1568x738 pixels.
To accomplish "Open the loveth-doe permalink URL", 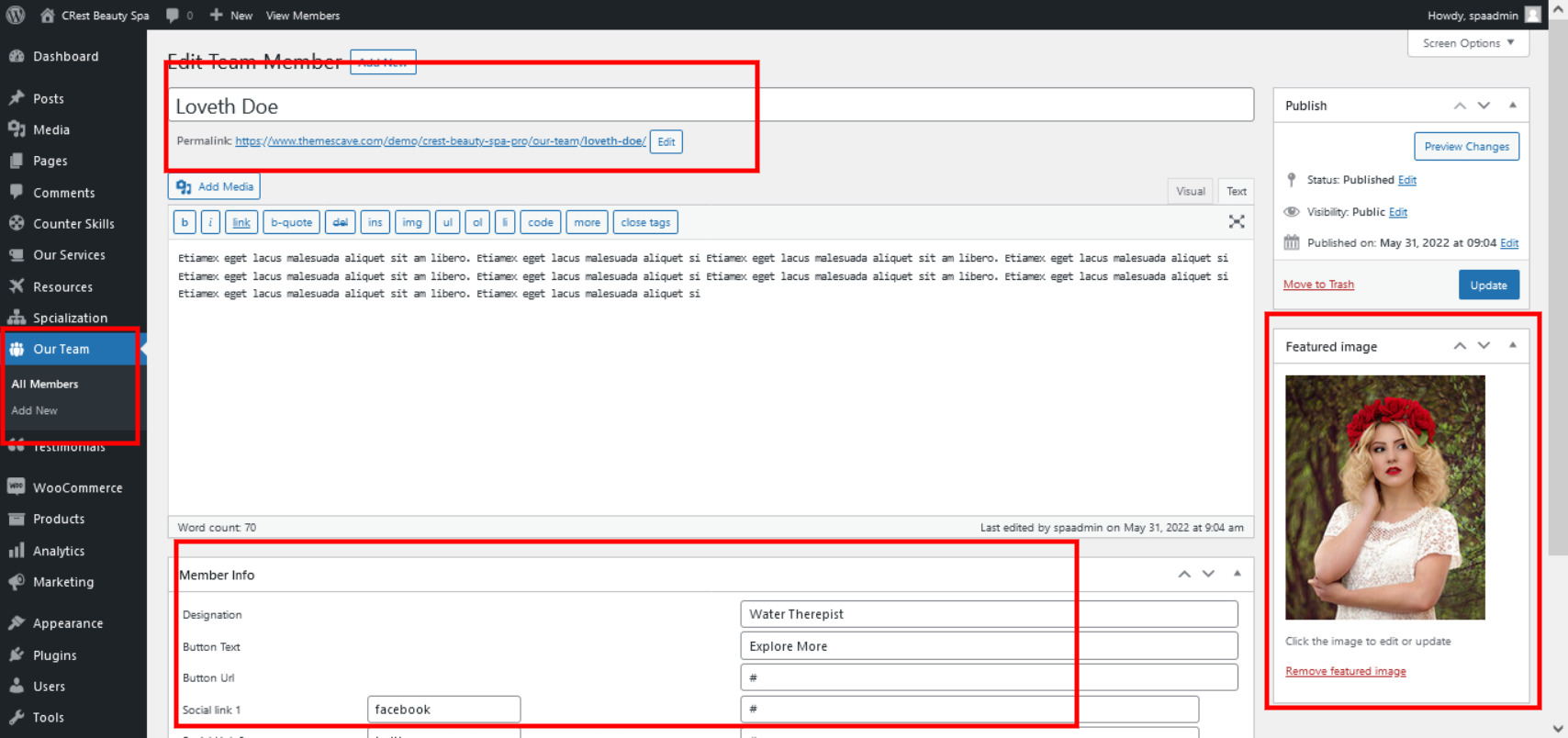I will pyautogui.click(x=441, y=141).
